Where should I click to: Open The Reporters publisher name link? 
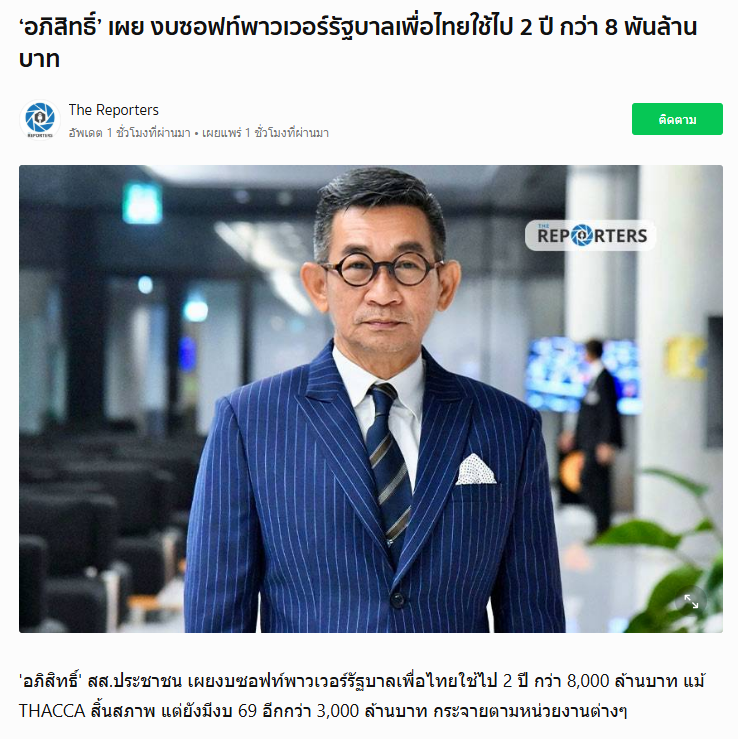tap(114, 110)
